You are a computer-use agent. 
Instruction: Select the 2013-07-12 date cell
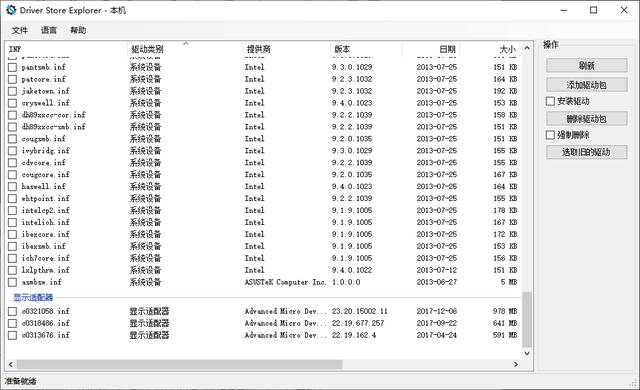pyautogui.click(x=437, y=270)
